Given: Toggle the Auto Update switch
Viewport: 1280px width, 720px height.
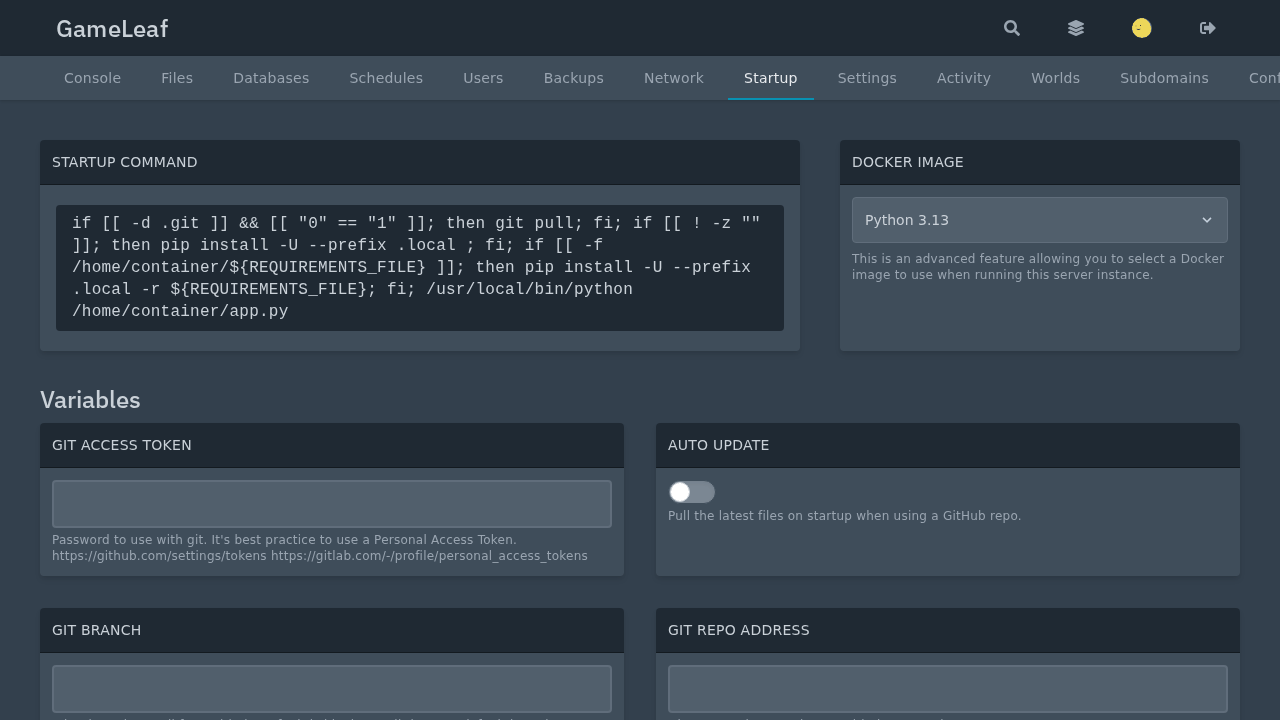Looking at the screenshot, I should click(x=692, y=492).
